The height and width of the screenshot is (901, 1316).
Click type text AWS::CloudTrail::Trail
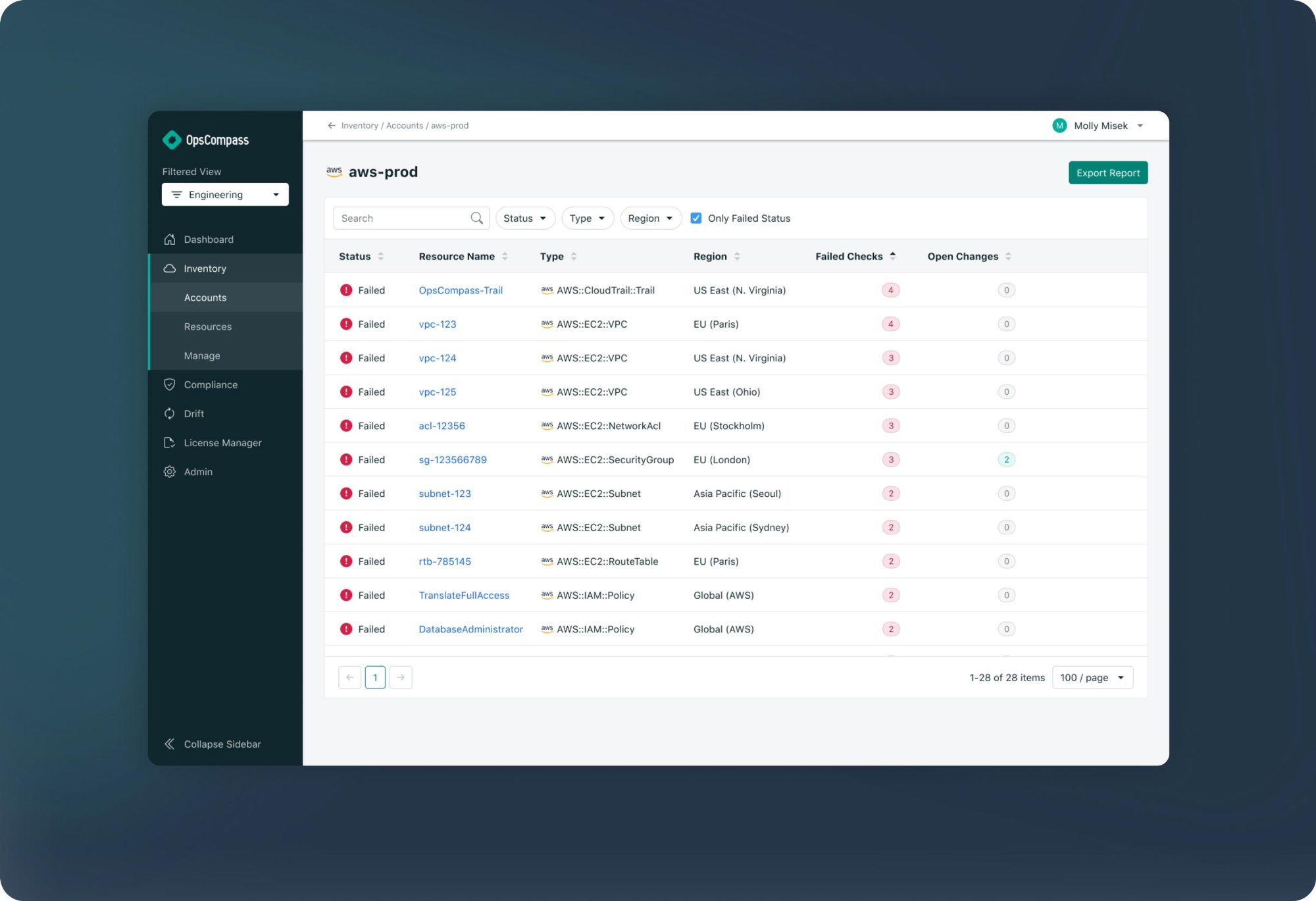pos(605,290)
